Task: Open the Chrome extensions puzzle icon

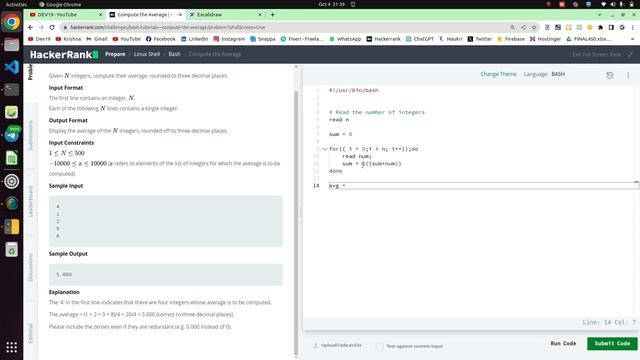Action: [600, 27]
